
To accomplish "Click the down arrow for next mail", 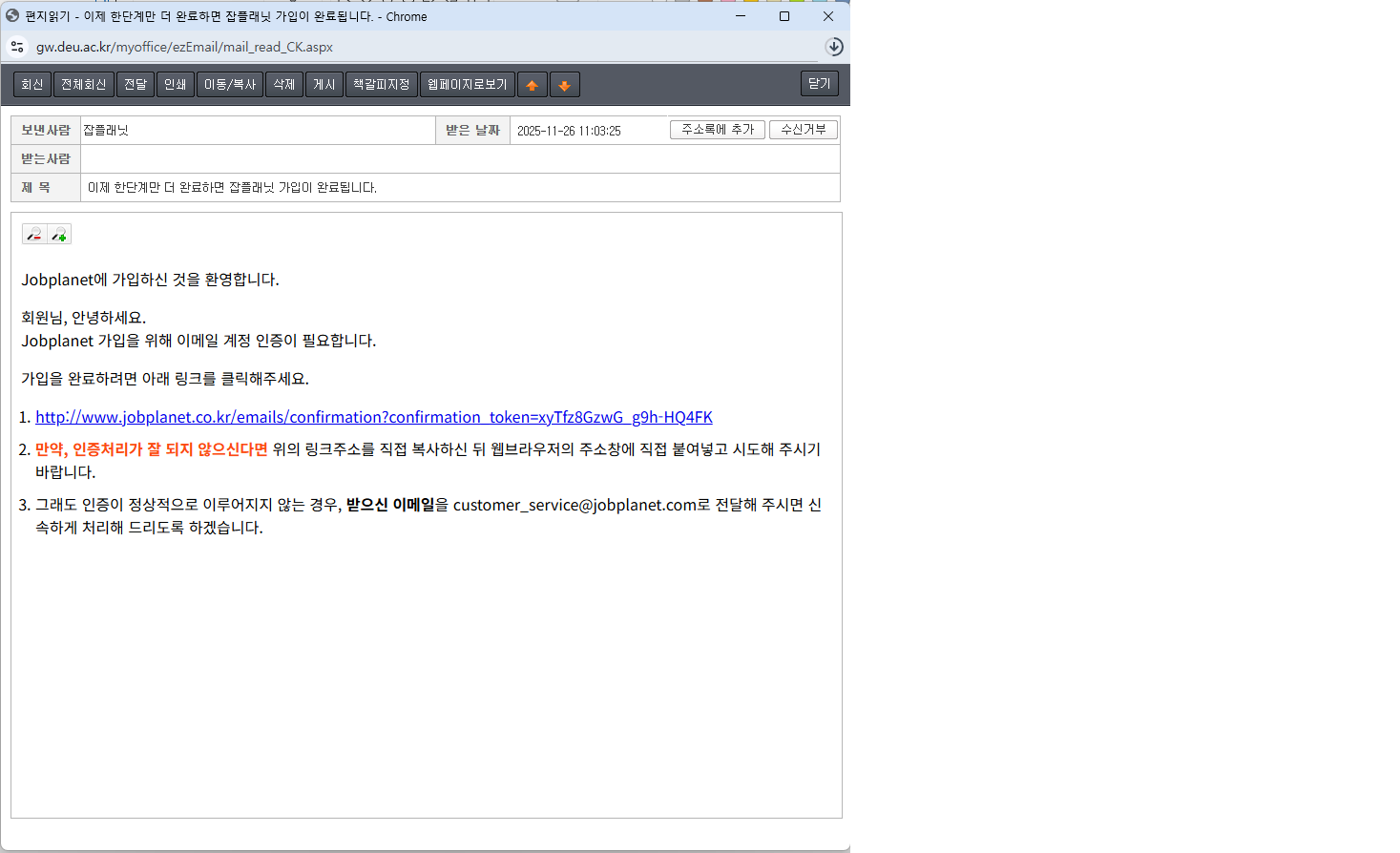I will (x=564, y=85).
